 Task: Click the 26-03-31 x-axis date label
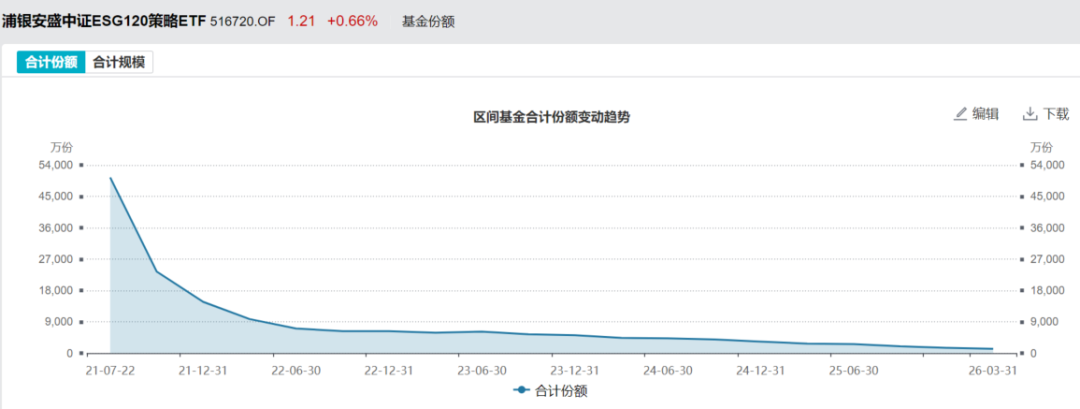click(993, 370)
